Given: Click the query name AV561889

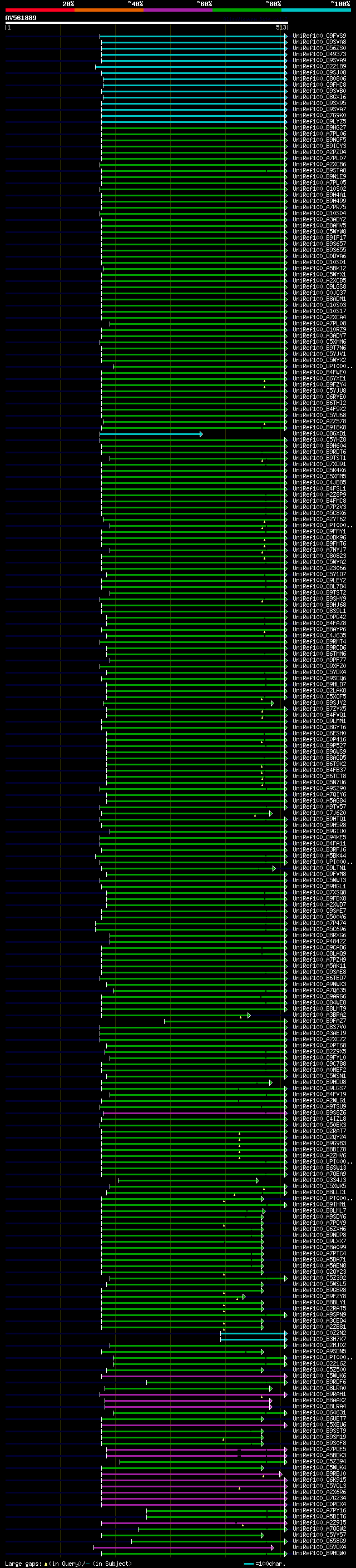Looking at the screenshot, I should [21, 18].
